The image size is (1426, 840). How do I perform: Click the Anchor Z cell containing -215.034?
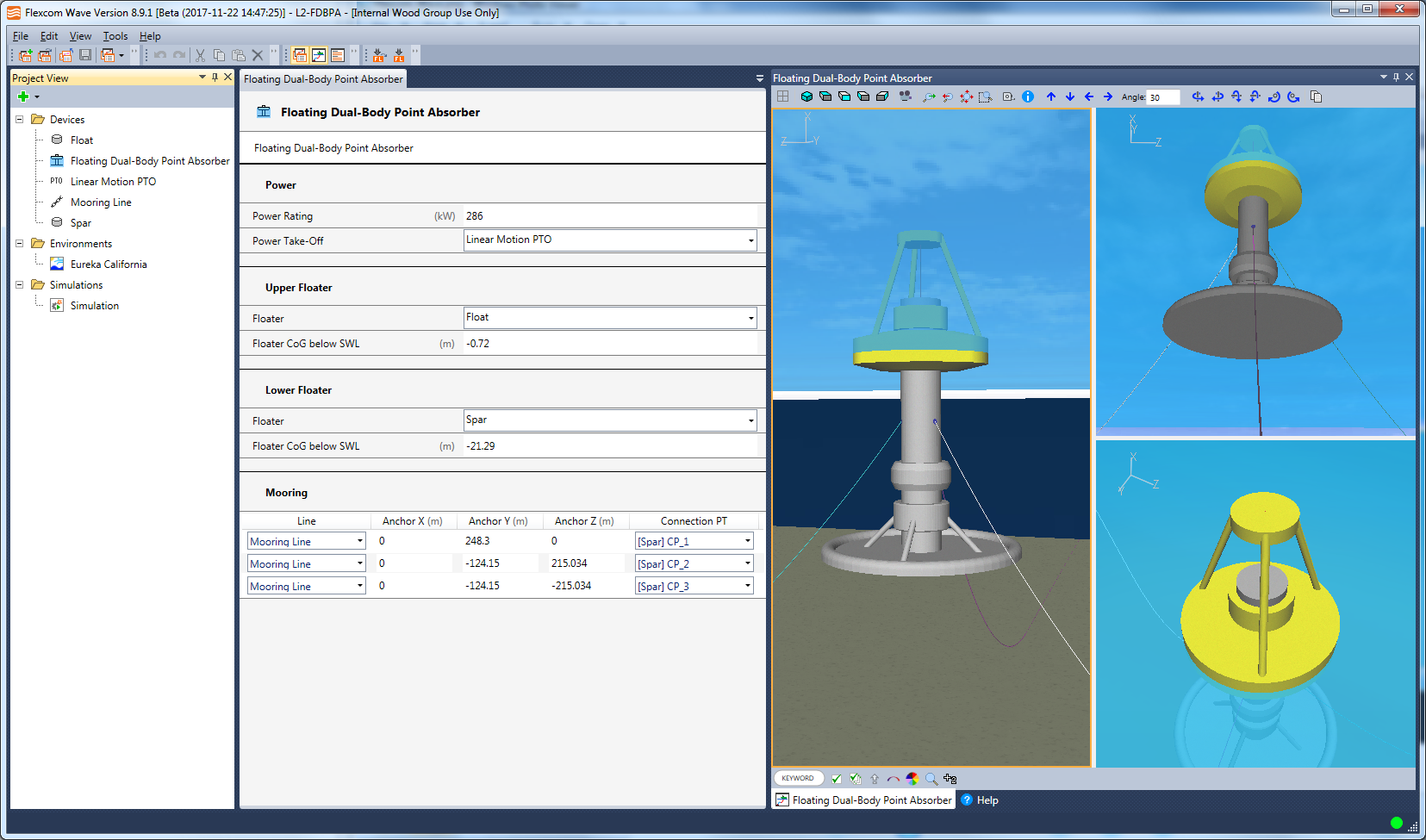pyautogui.click(x=586, y=586)
